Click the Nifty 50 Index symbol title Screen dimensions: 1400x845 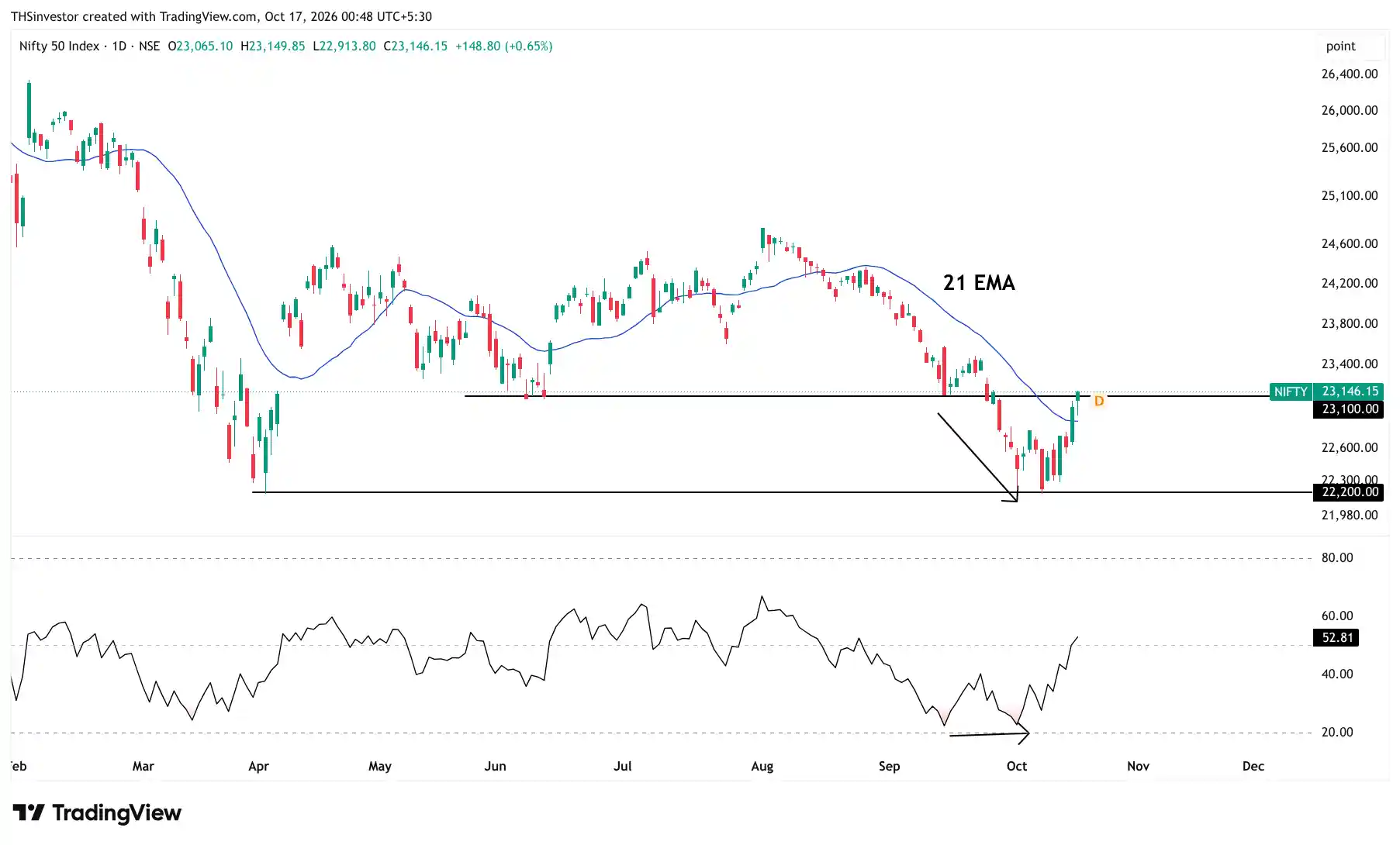59,47
